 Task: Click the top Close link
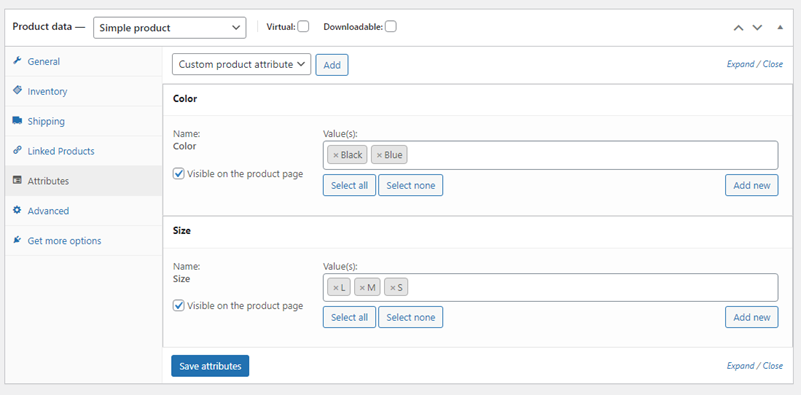773,64
